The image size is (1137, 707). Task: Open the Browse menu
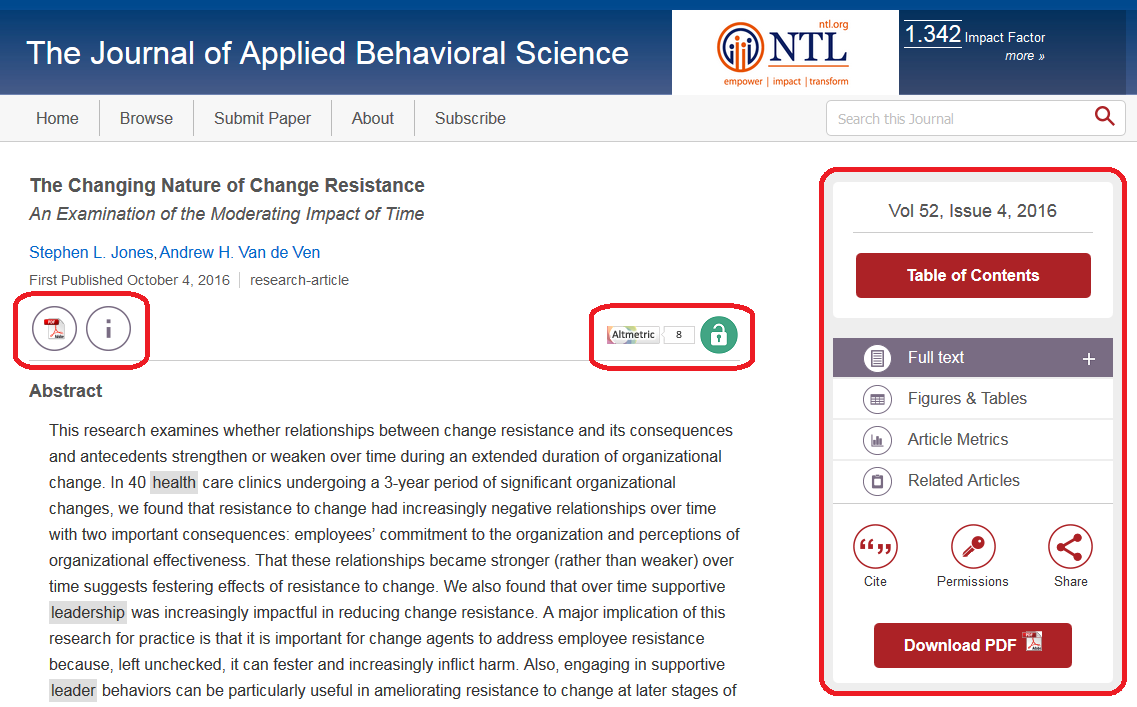pyautogui.click(x=146, y=118)
